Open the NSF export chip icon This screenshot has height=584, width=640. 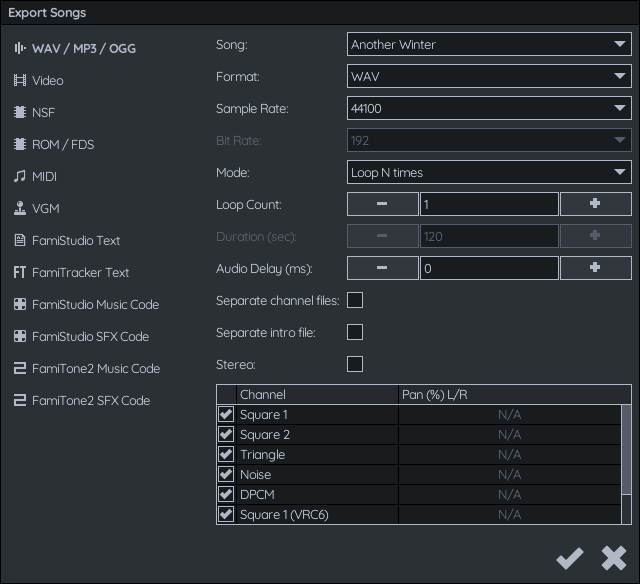point(20,112)
